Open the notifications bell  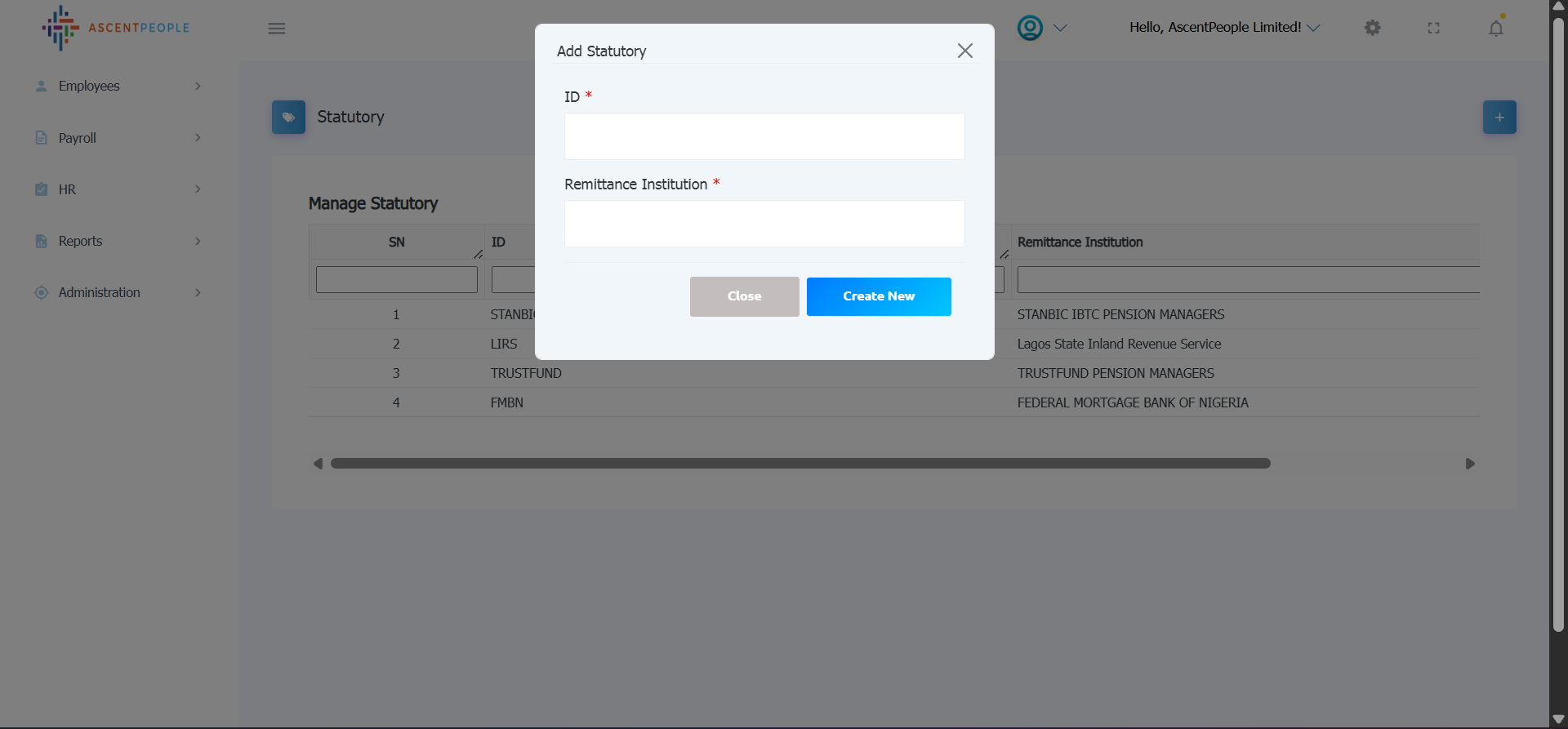pos(1495,29)
